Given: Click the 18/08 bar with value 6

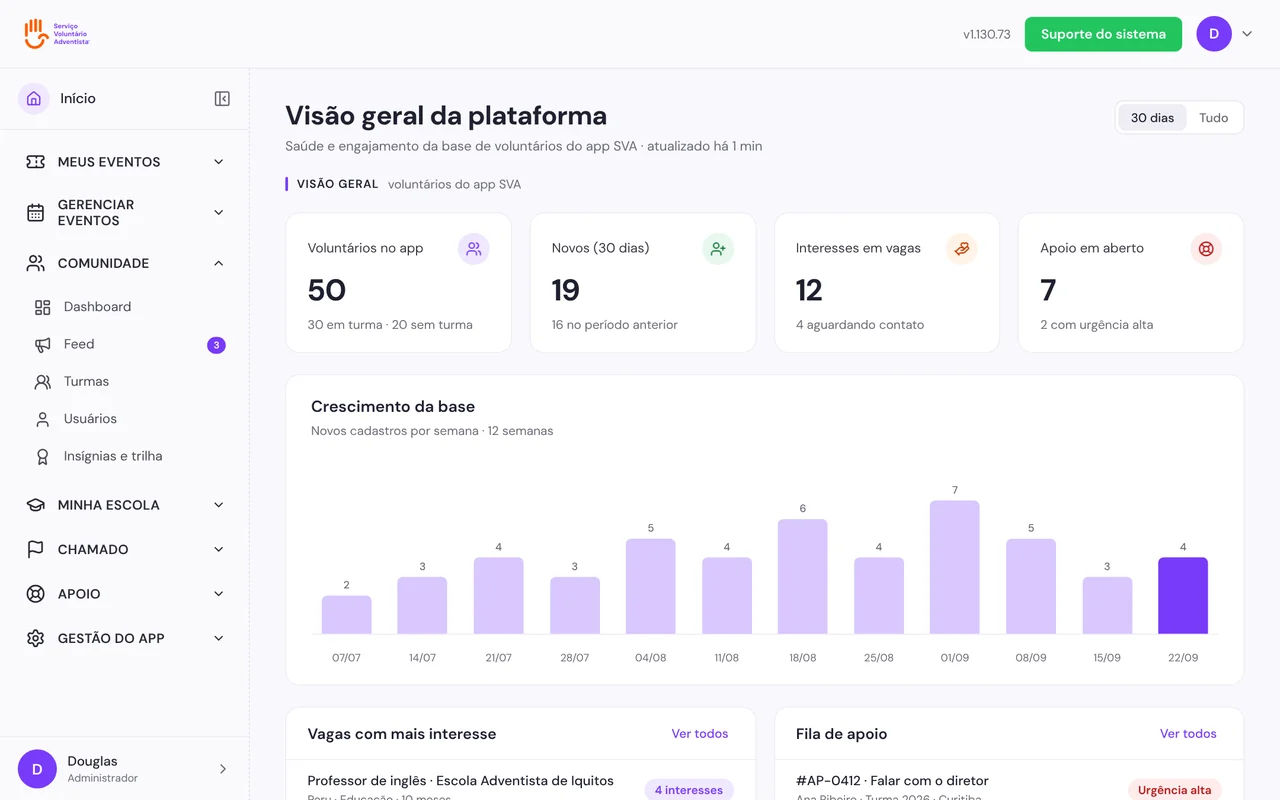Looking at the screenshot, I should pos(803,577).
